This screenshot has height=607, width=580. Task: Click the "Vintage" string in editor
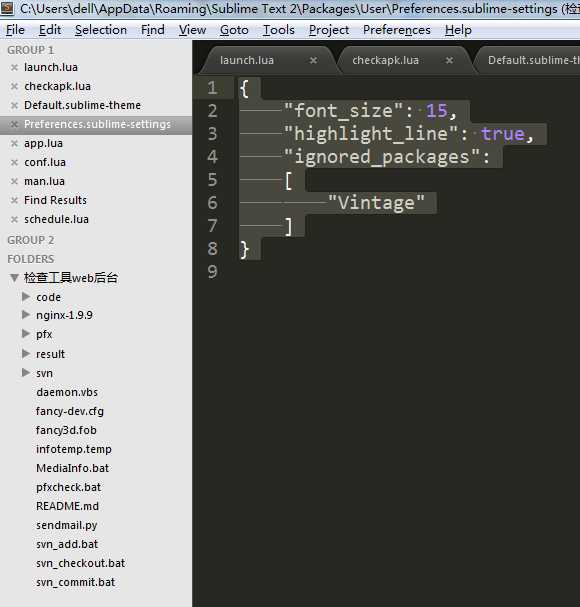pyautogui.click(x=376, y=203)
